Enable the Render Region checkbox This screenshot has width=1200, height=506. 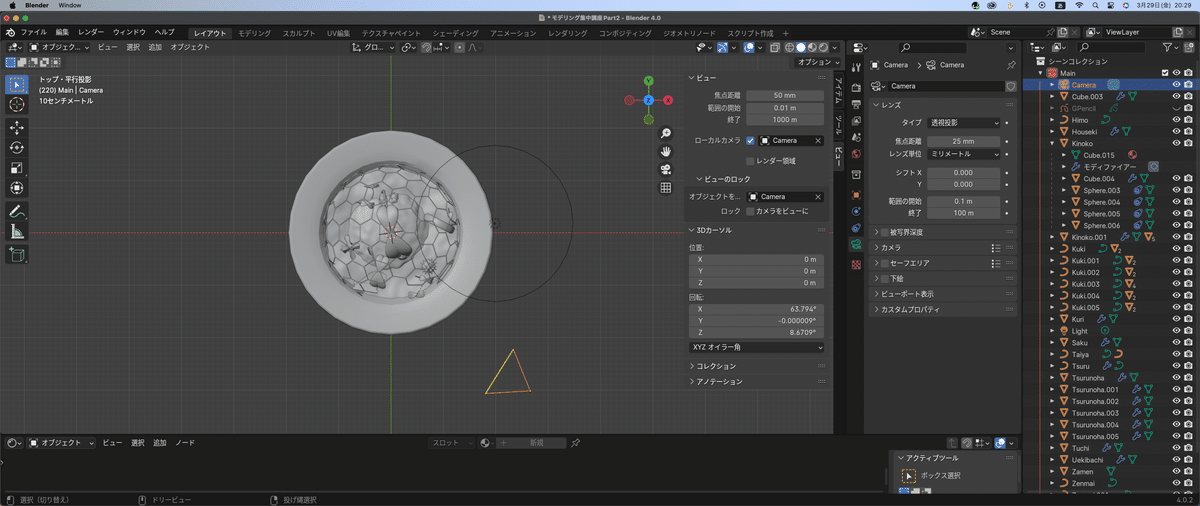click(x=751, y=160)
